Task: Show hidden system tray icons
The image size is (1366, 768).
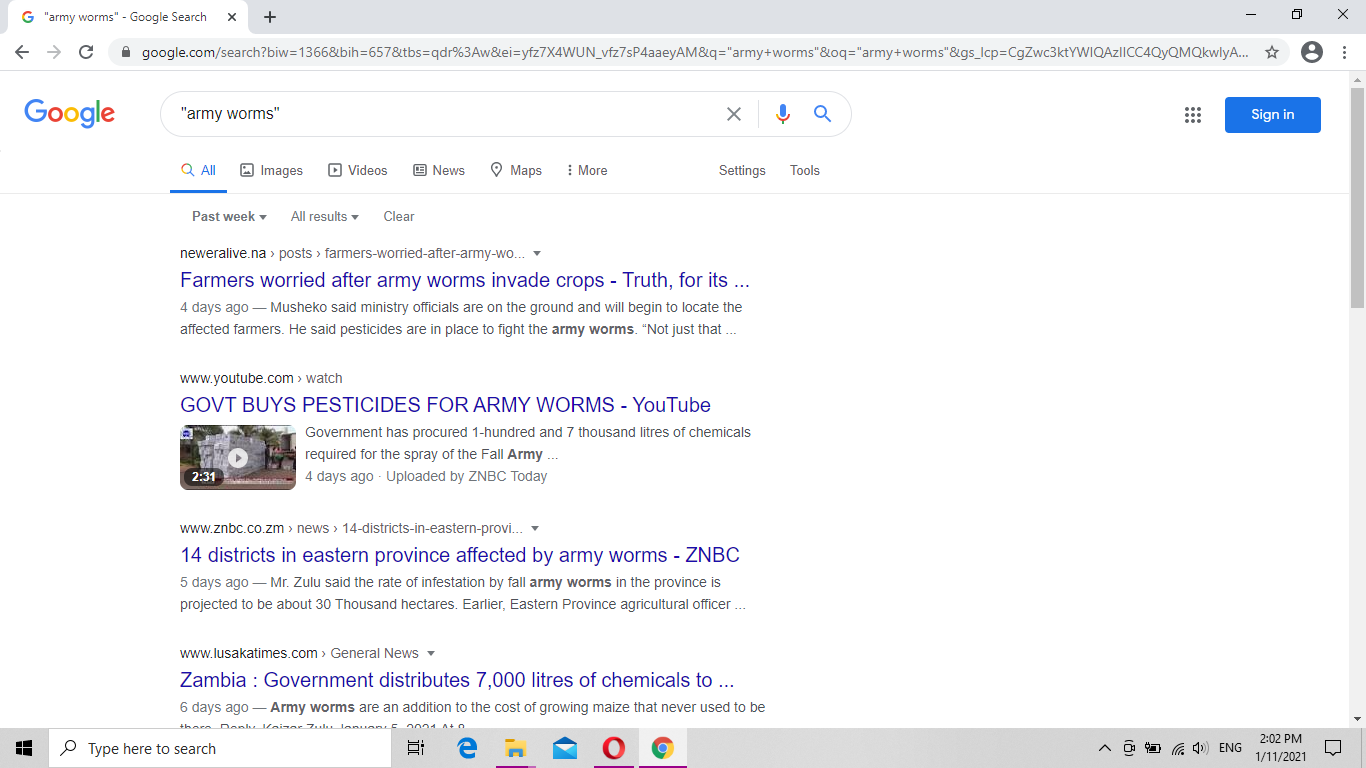Action: tap(1105, 748)
